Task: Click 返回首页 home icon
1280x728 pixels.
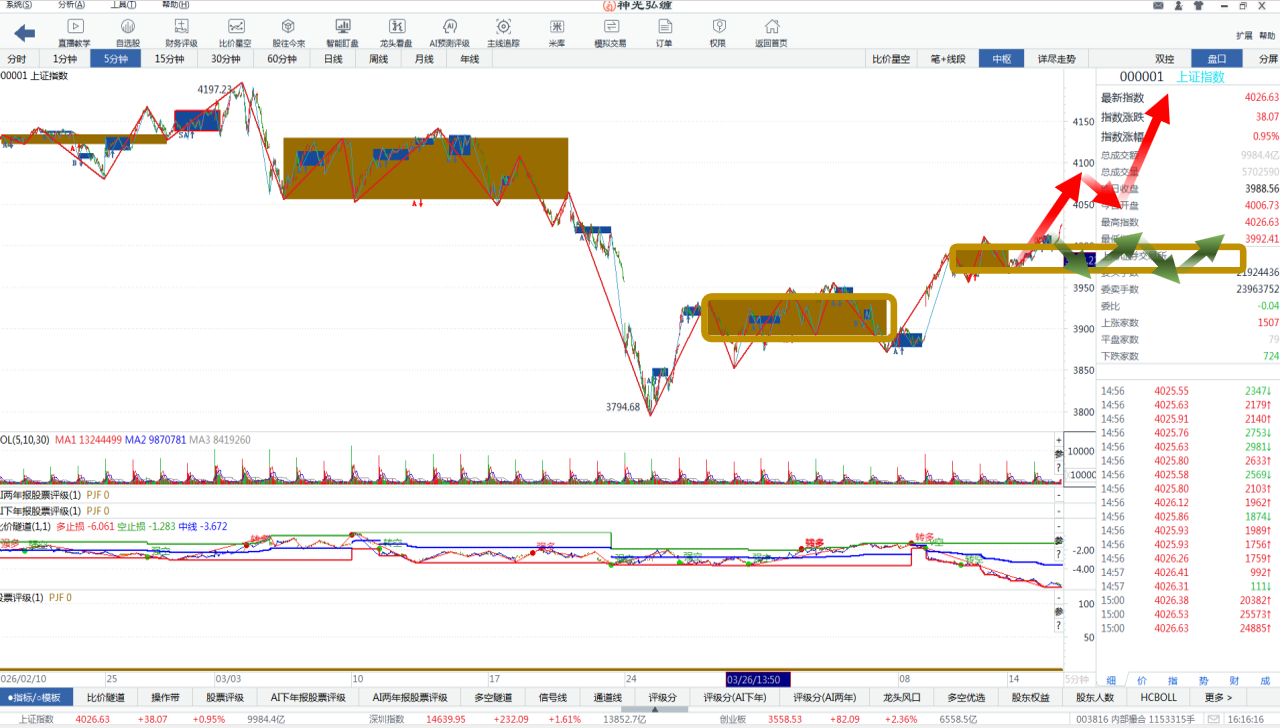Action: pos(771,32)
